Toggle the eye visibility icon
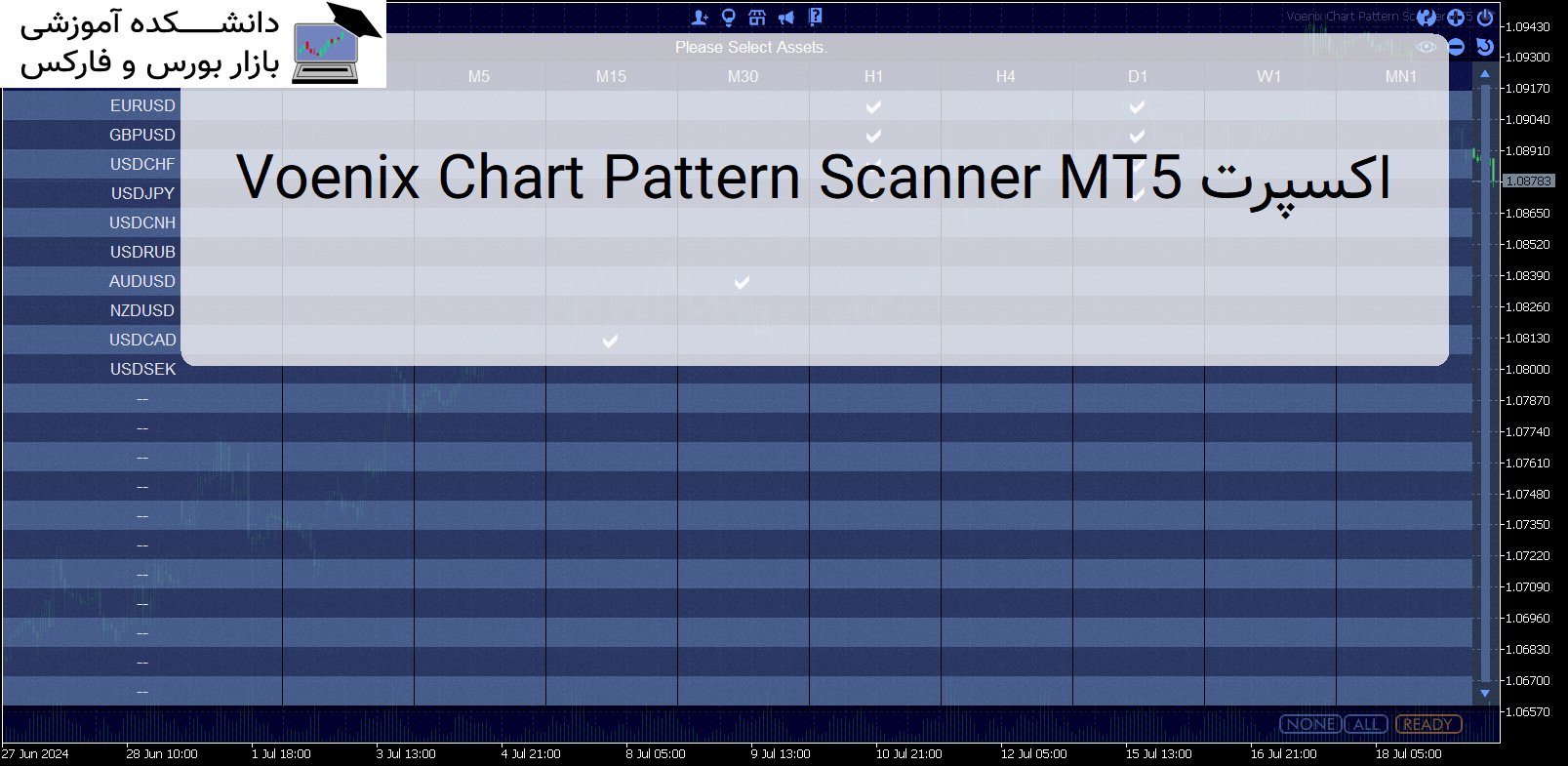The image size is (1568, 766). pos(1427,47)
